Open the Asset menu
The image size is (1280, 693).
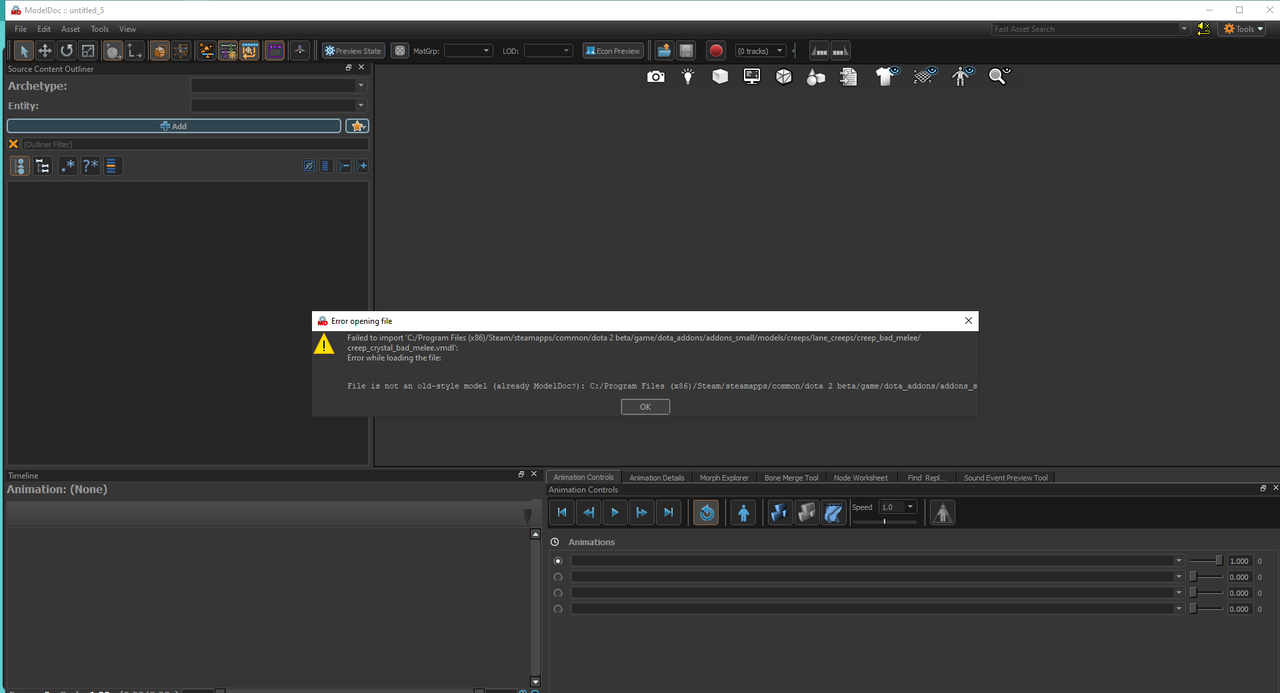tap(71, 29)
